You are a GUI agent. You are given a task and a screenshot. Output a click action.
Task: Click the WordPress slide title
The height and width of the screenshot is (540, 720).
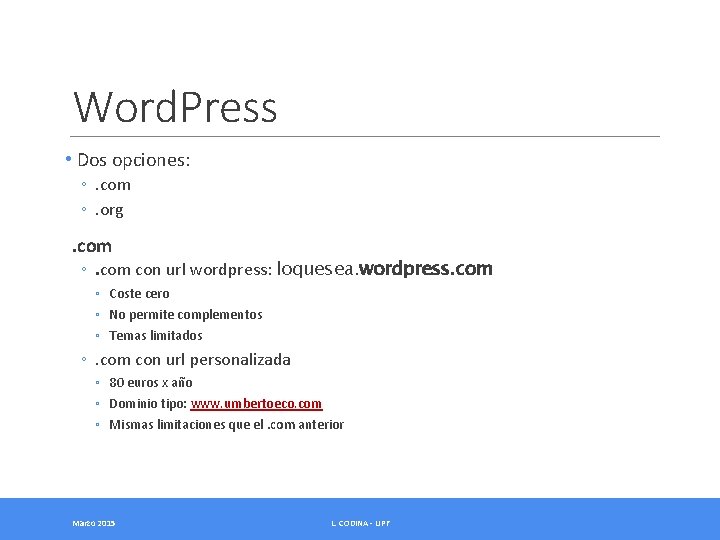(x=175, y=107)
